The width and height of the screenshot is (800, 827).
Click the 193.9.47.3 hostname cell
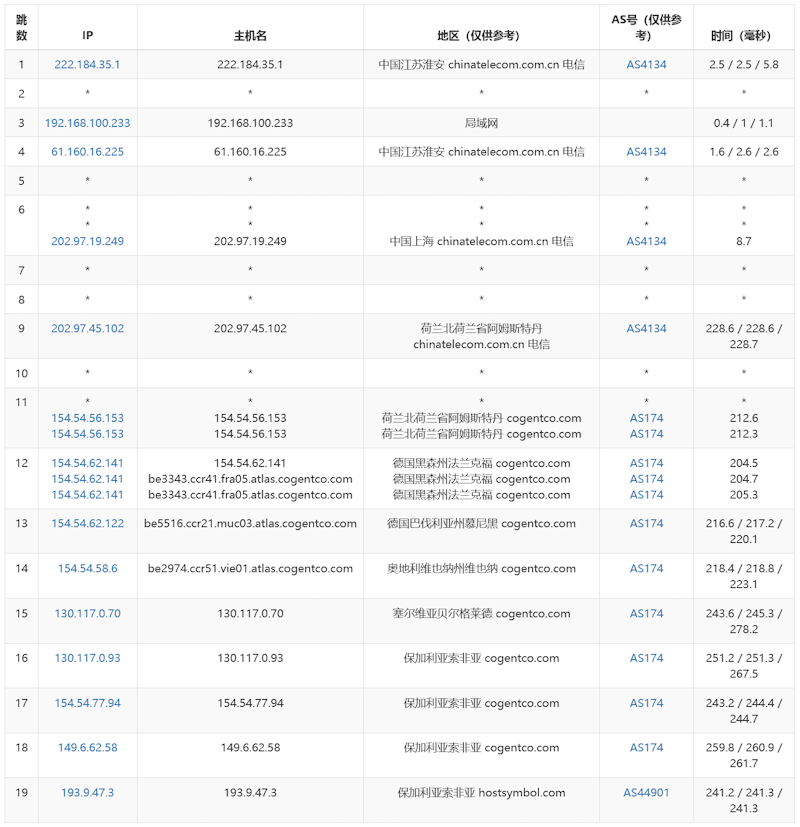(x=250, y=793)
